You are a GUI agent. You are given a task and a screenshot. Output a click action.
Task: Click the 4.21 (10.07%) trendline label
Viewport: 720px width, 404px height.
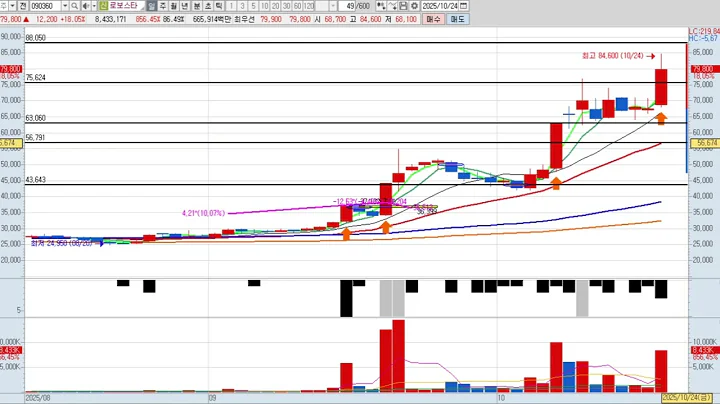203,213
